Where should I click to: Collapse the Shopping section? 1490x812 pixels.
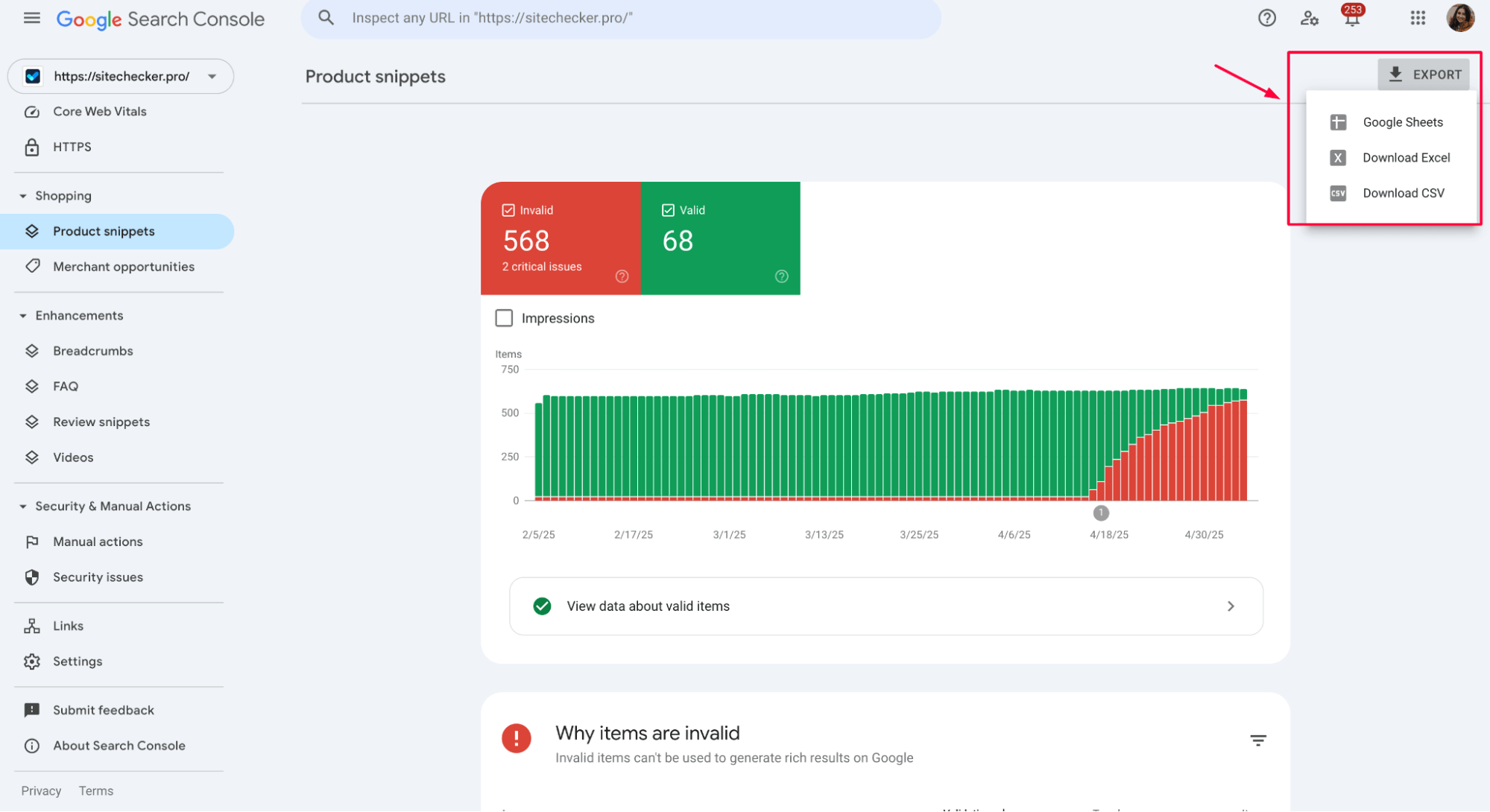(x=22, y=196)
